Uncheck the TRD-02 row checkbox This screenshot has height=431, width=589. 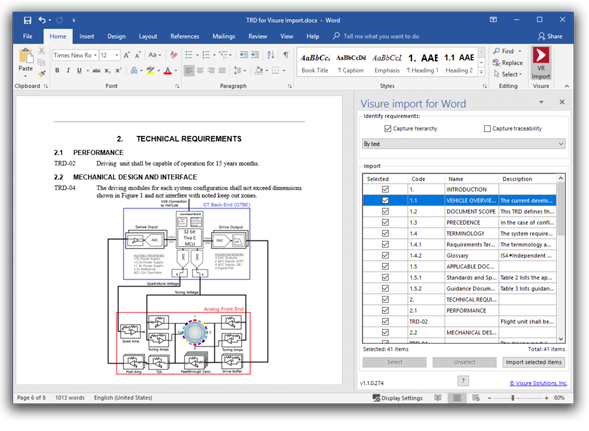pos(385,321)
